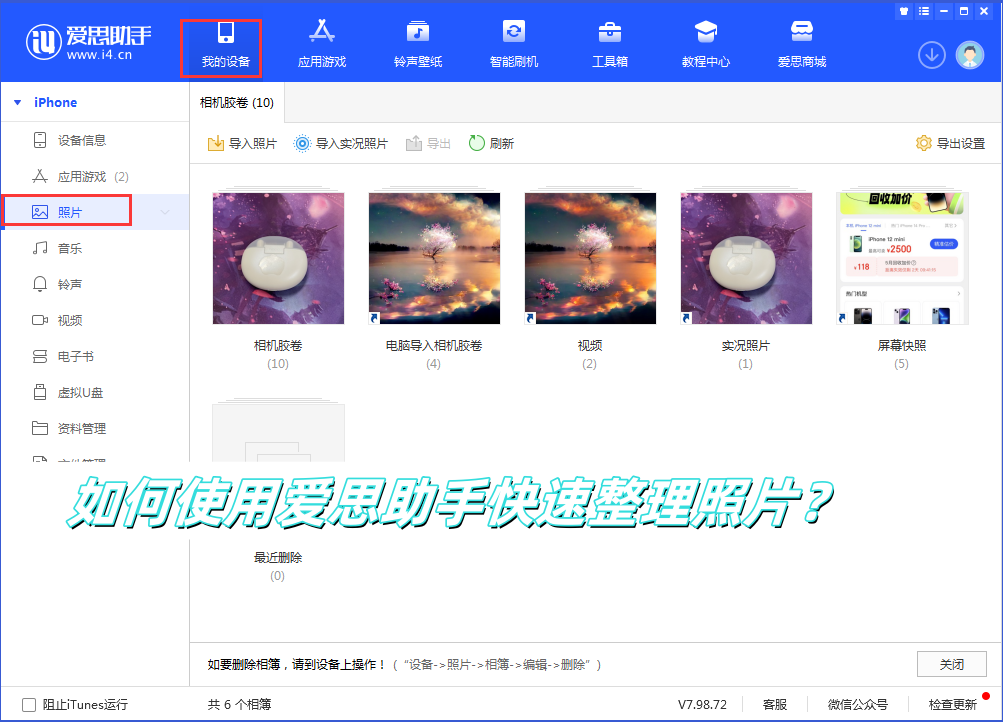1003x722 pixels.
Task: Select 音乐 in the sidebar
Action: 95,248
